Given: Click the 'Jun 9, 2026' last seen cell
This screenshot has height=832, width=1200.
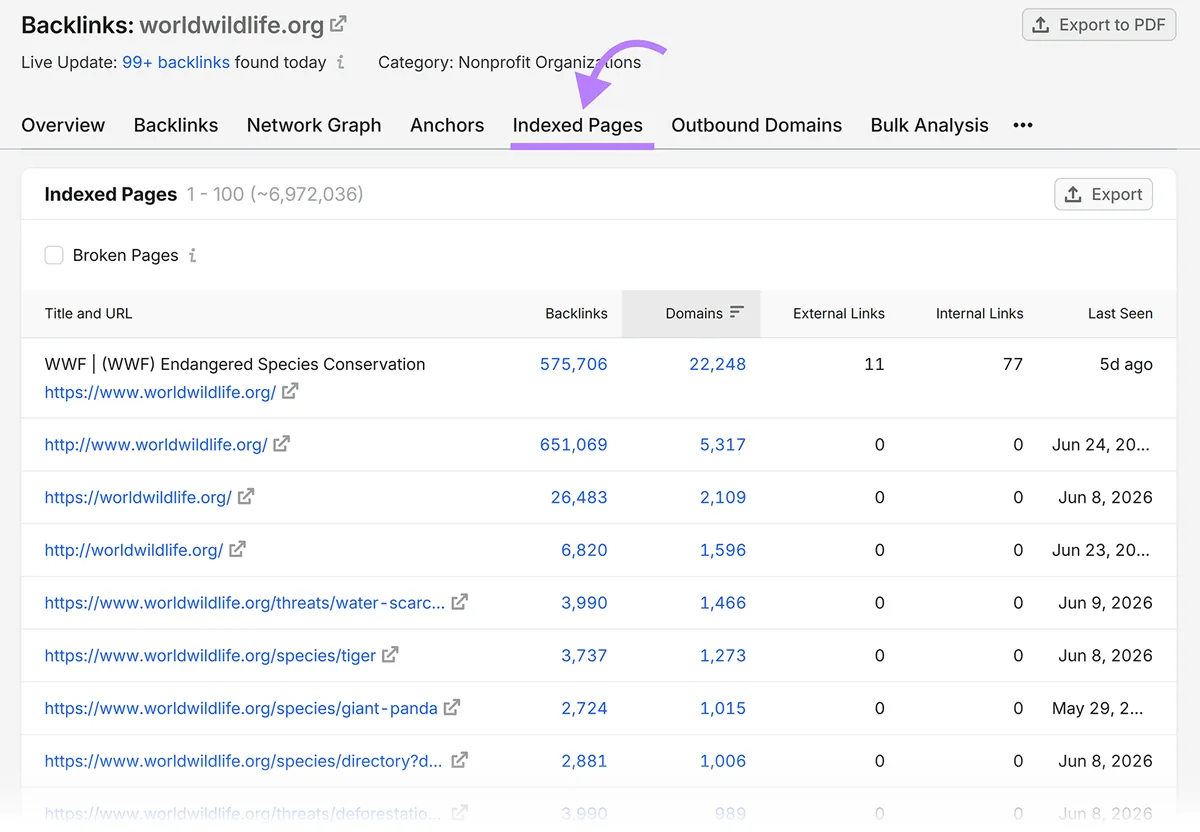Looking at the screenshot, I should pos(1106,602).
